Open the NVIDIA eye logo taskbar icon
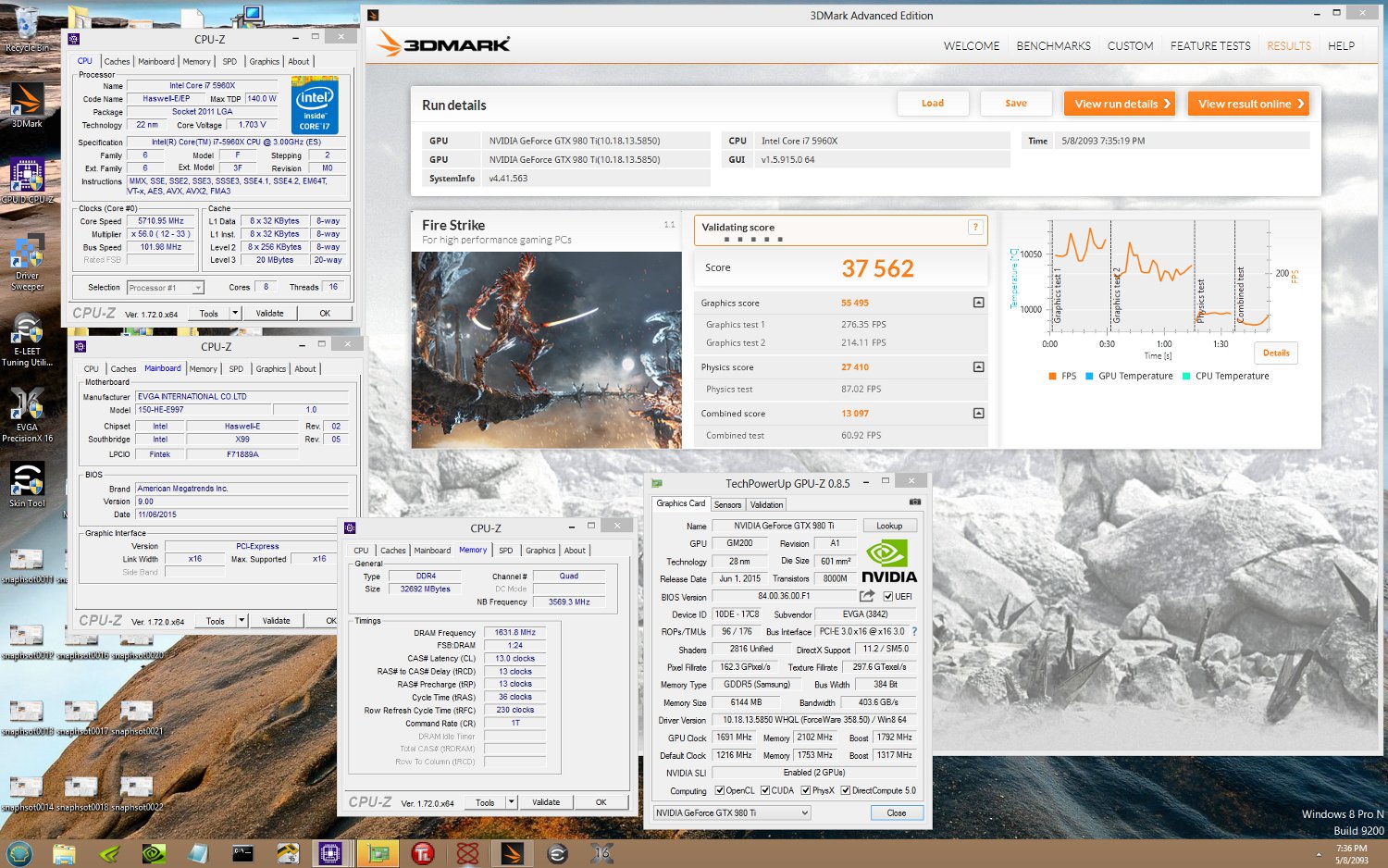Viewport: 1388px width, 868px height. (x=153, y=853)
